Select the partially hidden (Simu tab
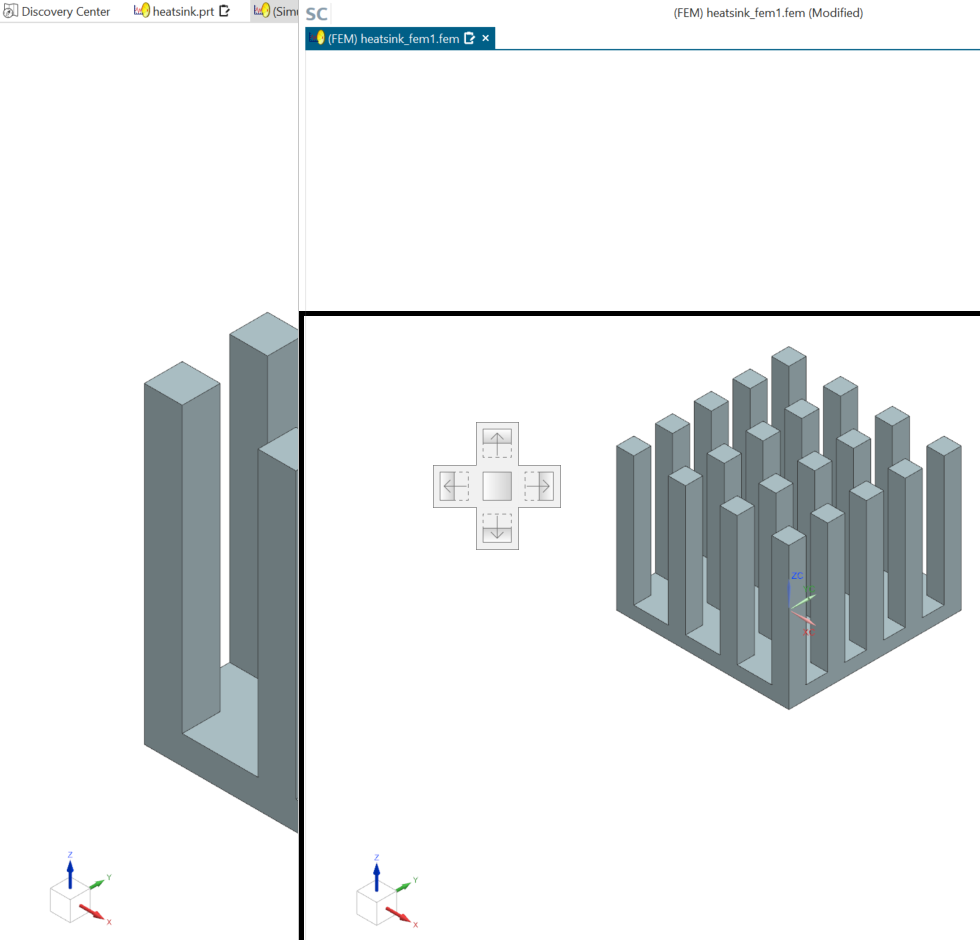Image resolution: width=980 pixels, height=940 pixels. pyautogui.click(x=276, y=11)
